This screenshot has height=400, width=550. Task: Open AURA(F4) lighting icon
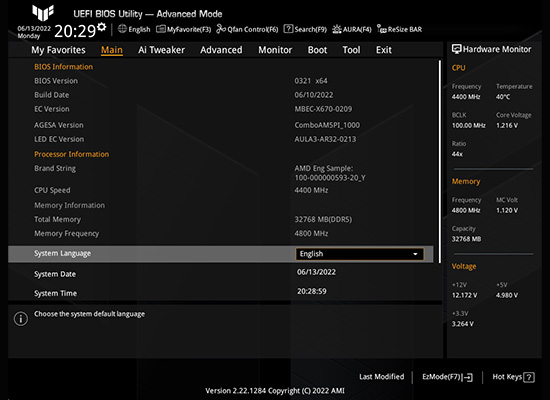coord(337,29)
